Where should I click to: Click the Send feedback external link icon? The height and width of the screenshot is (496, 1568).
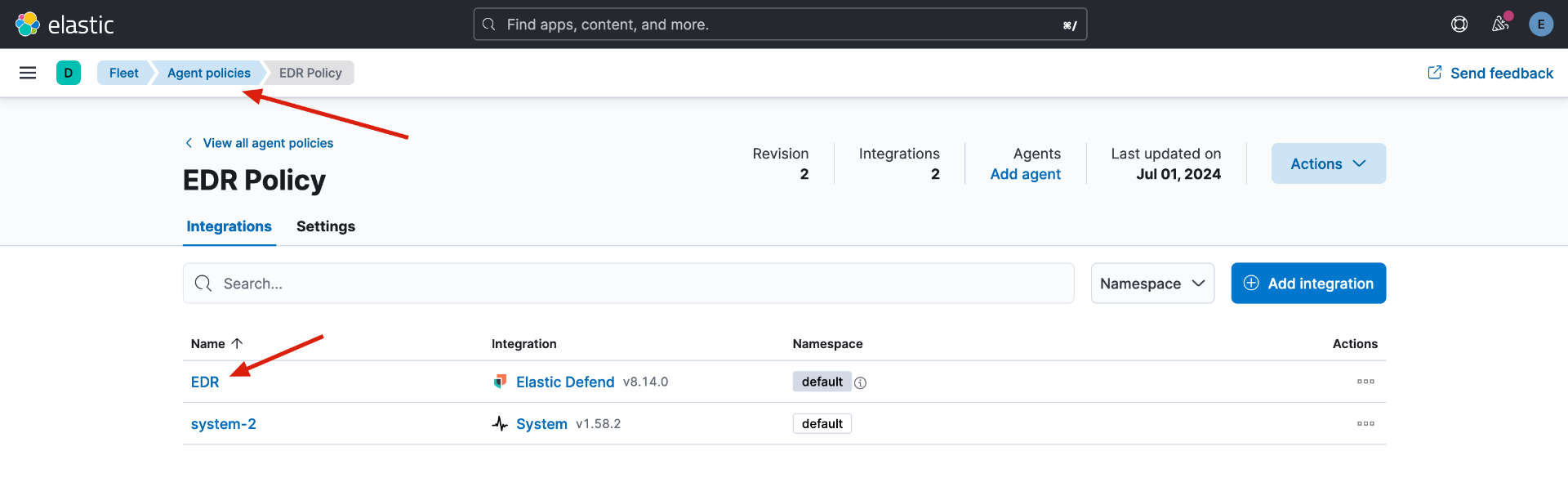point(1434,73)
